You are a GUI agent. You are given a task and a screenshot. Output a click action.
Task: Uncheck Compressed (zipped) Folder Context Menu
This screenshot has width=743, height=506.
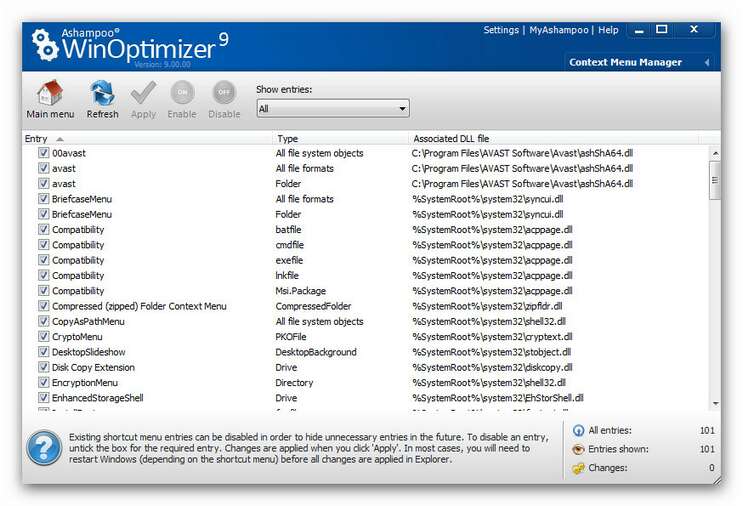coord(44,306)
